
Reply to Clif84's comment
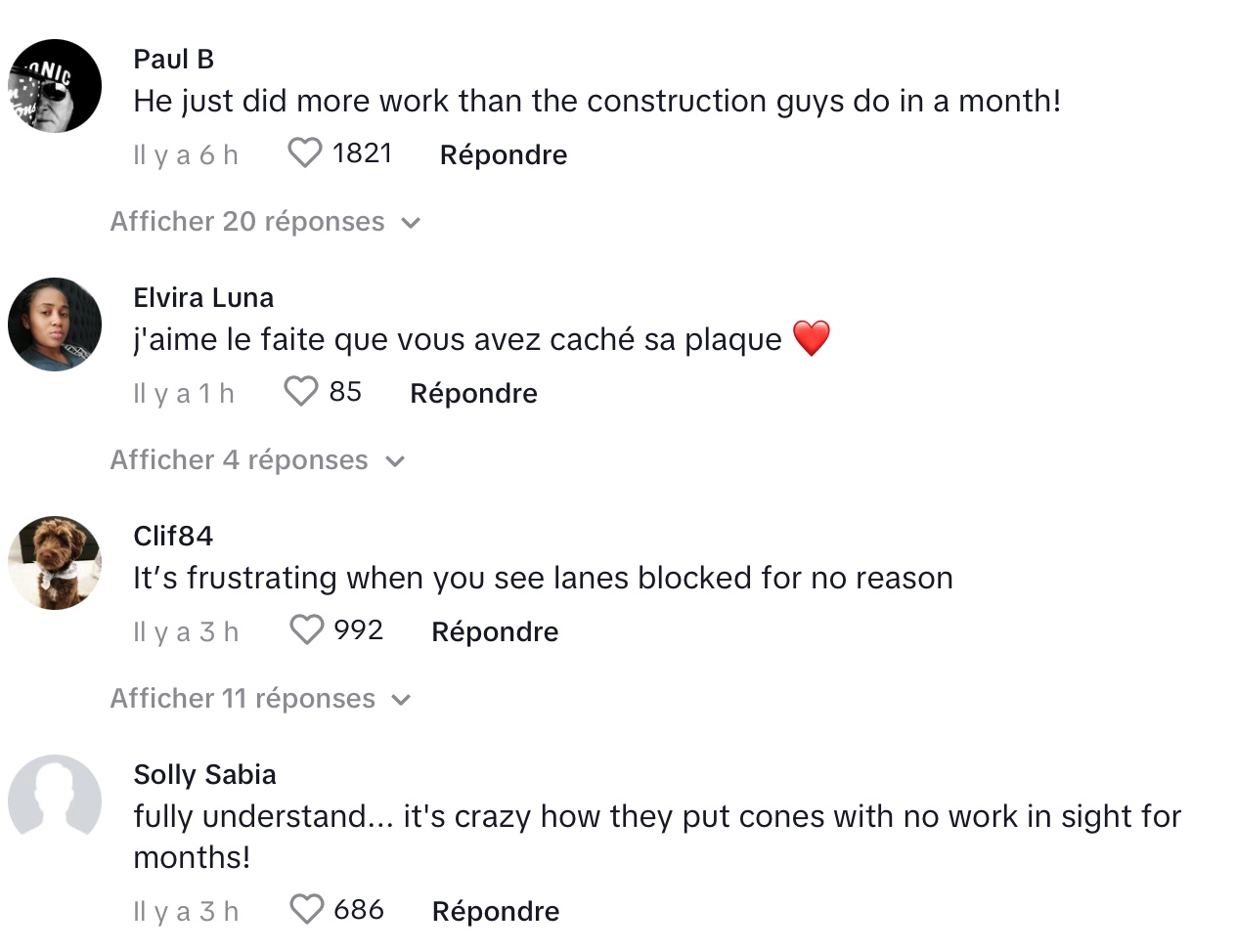tap(495, 631)
